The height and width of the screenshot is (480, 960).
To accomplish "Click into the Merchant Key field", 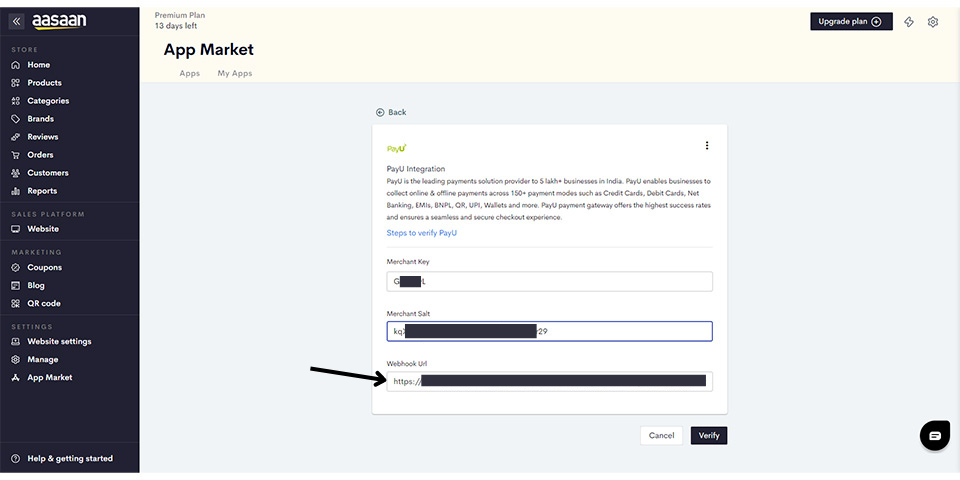I will tap(549, 282).
